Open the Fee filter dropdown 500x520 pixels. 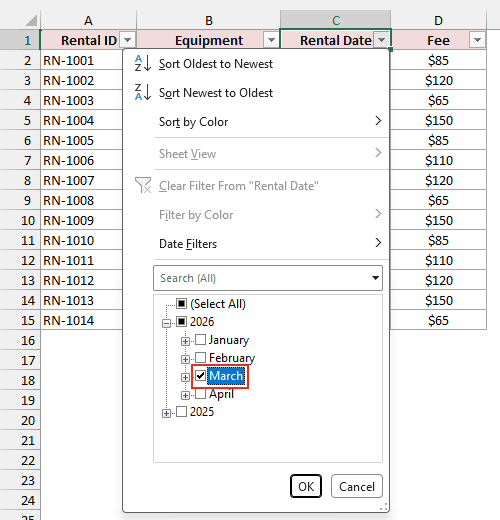pyautogui.click(x=477, y=40)
